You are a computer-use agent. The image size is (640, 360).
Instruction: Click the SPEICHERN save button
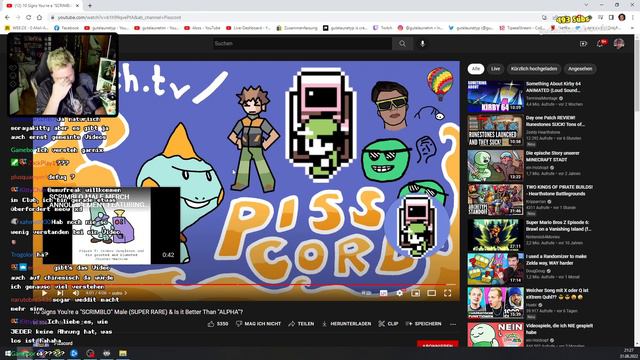pos(424,324)
